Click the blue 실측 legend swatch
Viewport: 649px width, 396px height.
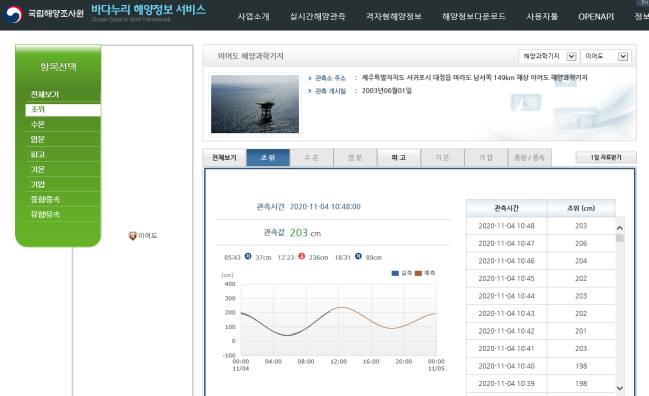click(395, 273)
